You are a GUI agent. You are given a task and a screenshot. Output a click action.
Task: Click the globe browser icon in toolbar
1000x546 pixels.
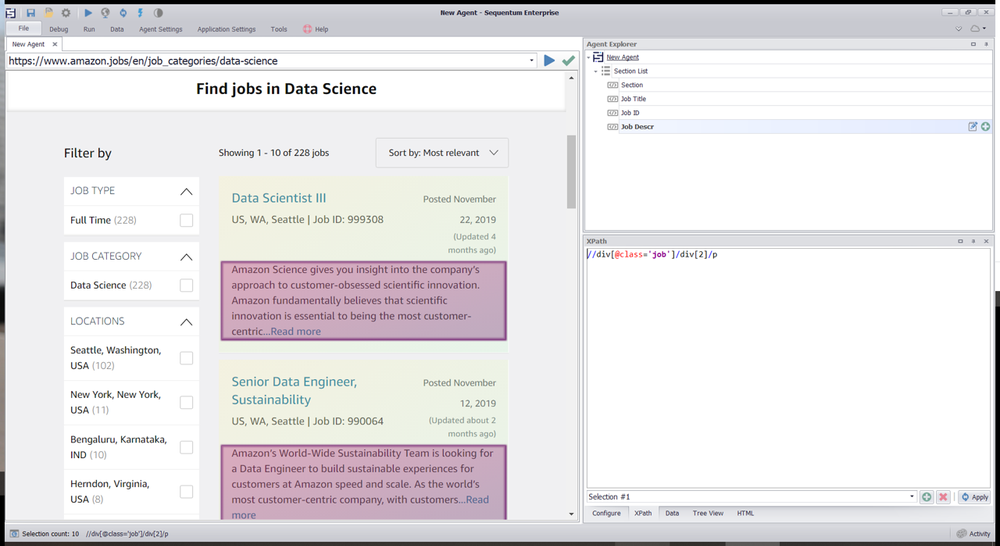point(105,13)
